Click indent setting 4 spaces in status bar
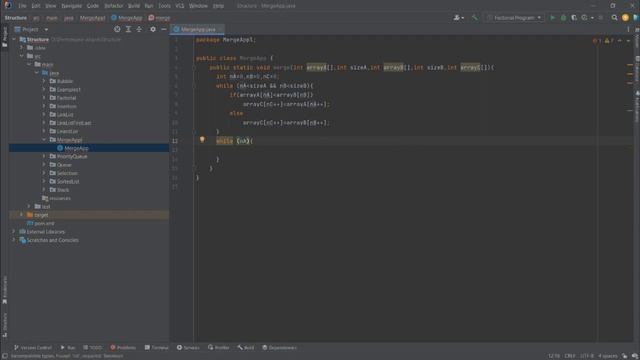The height and width of the screenshot is (360, 640). pos(608,356)
